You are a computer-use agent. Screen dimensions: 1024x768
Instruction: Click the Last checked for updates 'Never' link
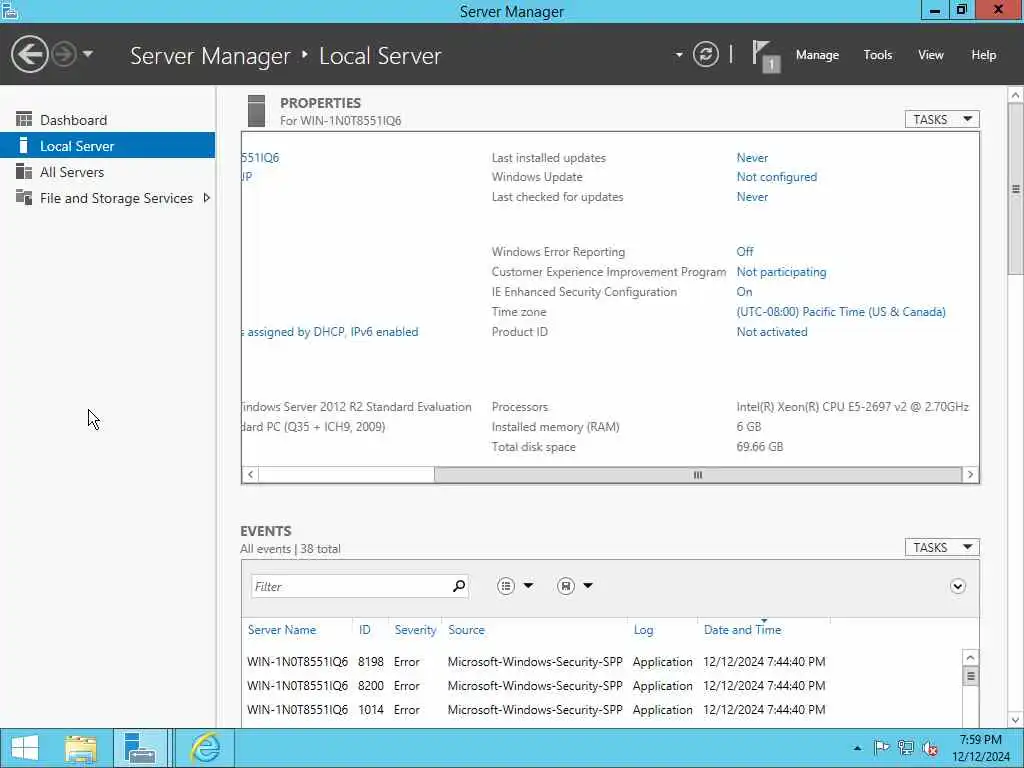(x=752, y=197)
